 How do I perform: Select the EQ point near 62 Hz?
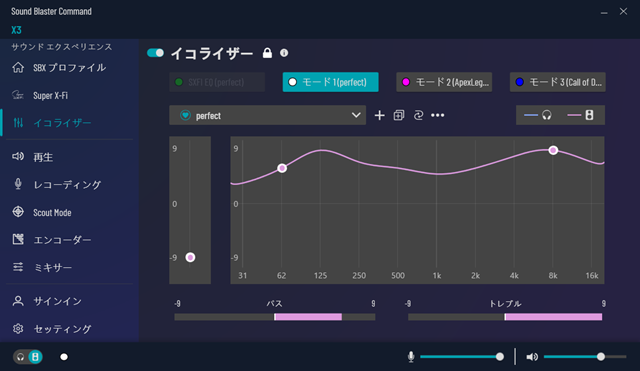pyautogui.click(x=282, y=168)
